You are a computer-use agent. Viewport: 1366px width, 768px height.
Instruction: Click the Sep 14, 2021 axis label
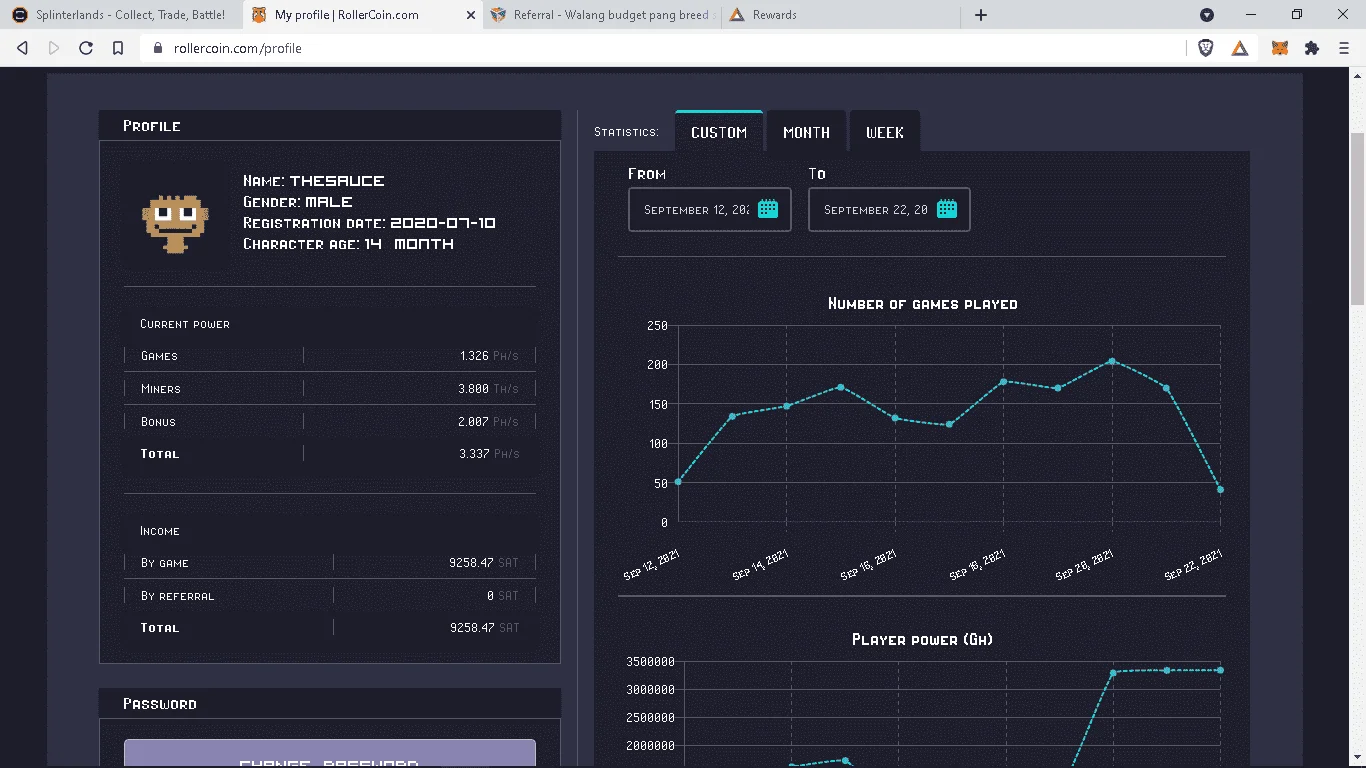tap(760, 565)
